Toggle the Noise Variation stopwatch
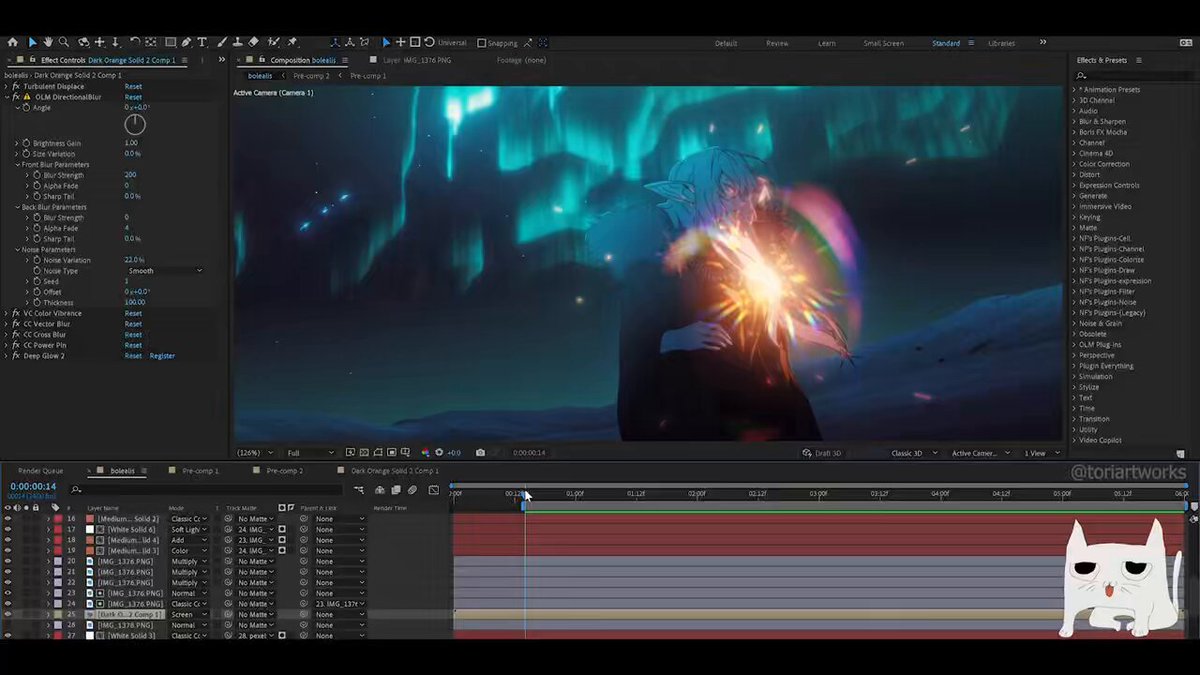This screenshot has width=1200, height=675. pos(37,260)
